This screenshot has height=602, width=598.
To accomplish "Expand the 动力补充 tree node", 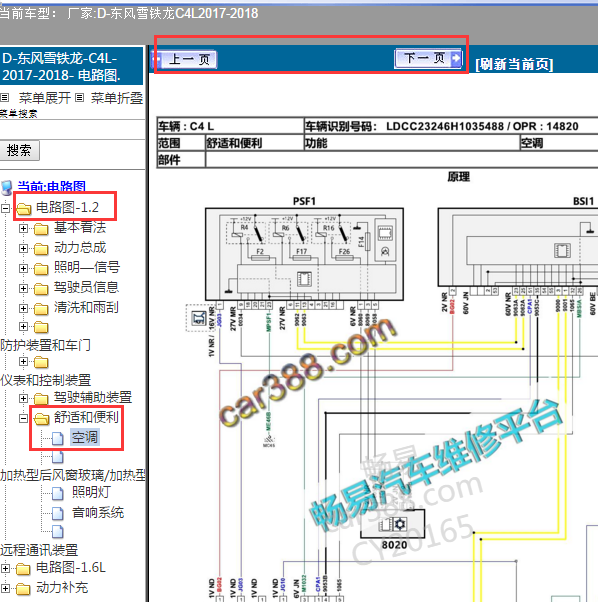I will 5,589.
